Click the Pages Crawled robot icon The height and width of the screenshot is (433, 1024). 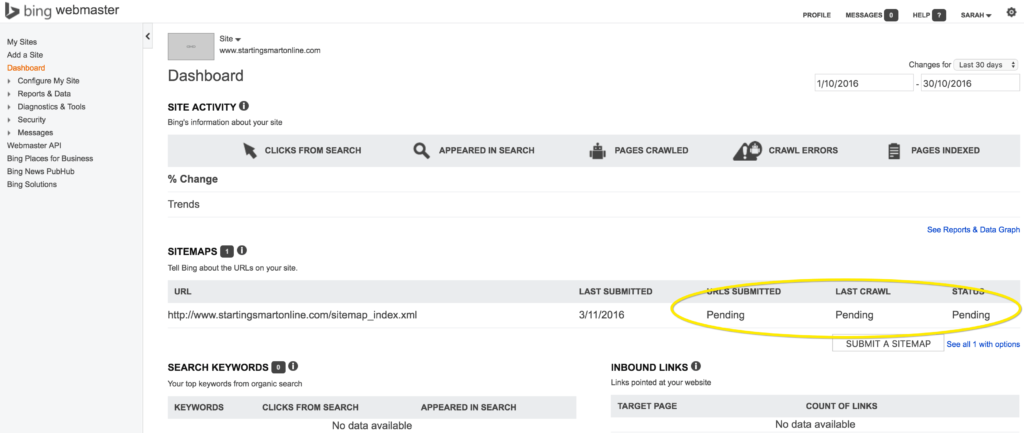tap(597, 152)
